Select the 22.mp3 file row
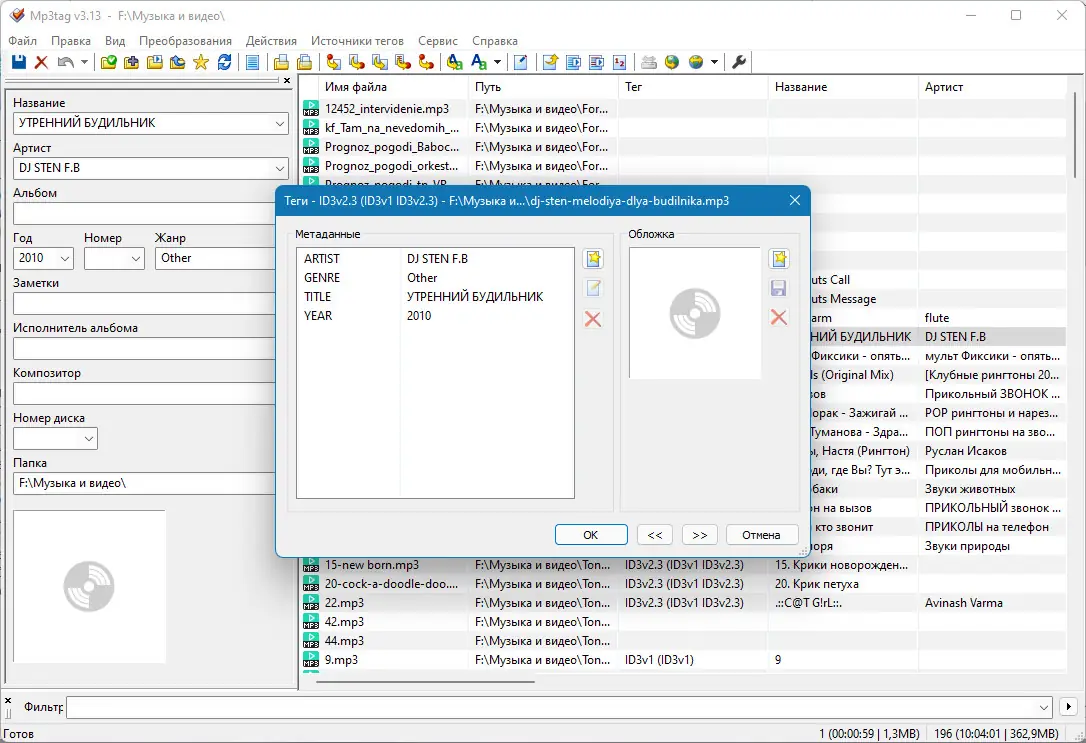The height and width of the screenshot is (743, 1086). [682, 603]
